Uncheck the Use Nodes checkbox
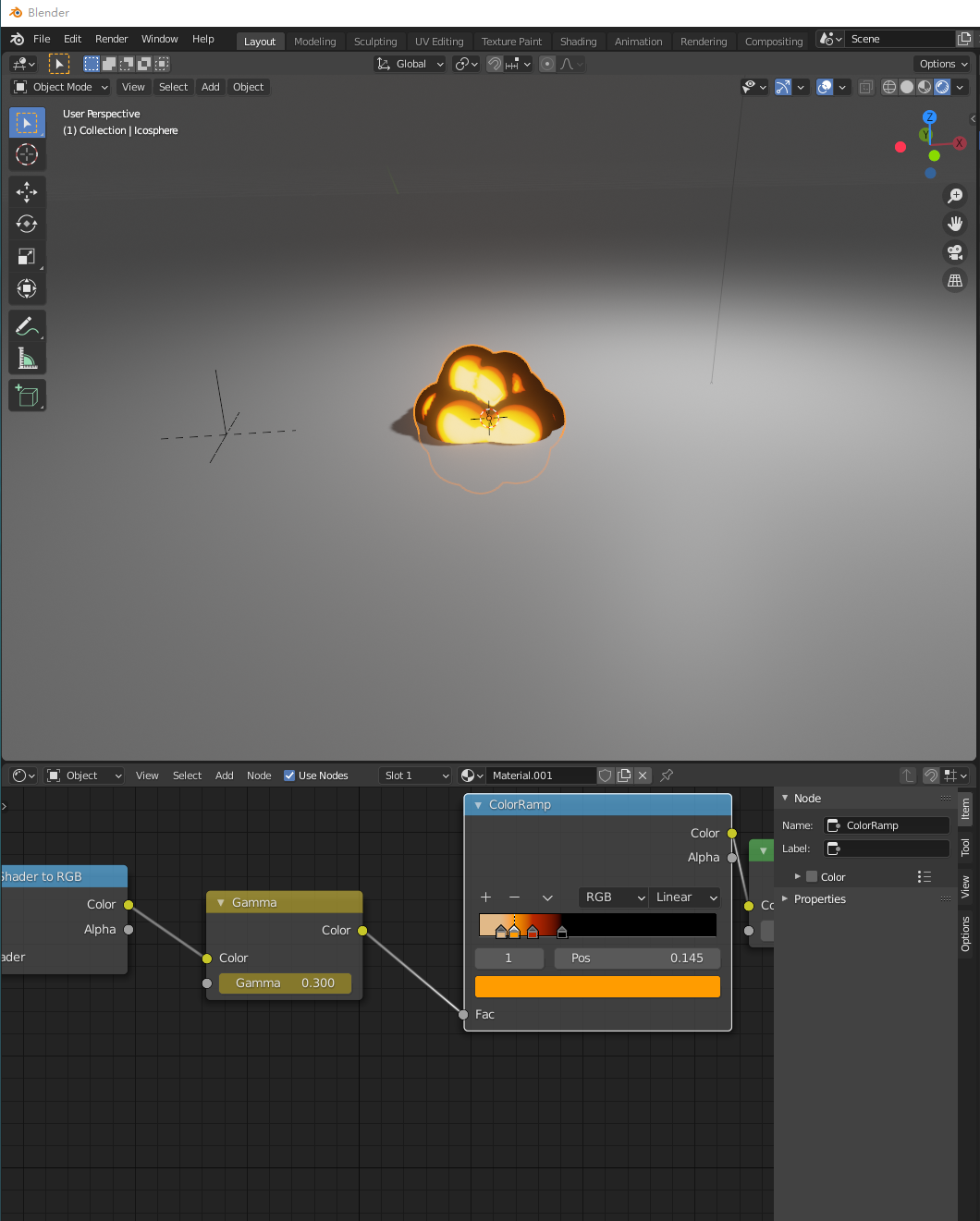 [x=289, y=775]
